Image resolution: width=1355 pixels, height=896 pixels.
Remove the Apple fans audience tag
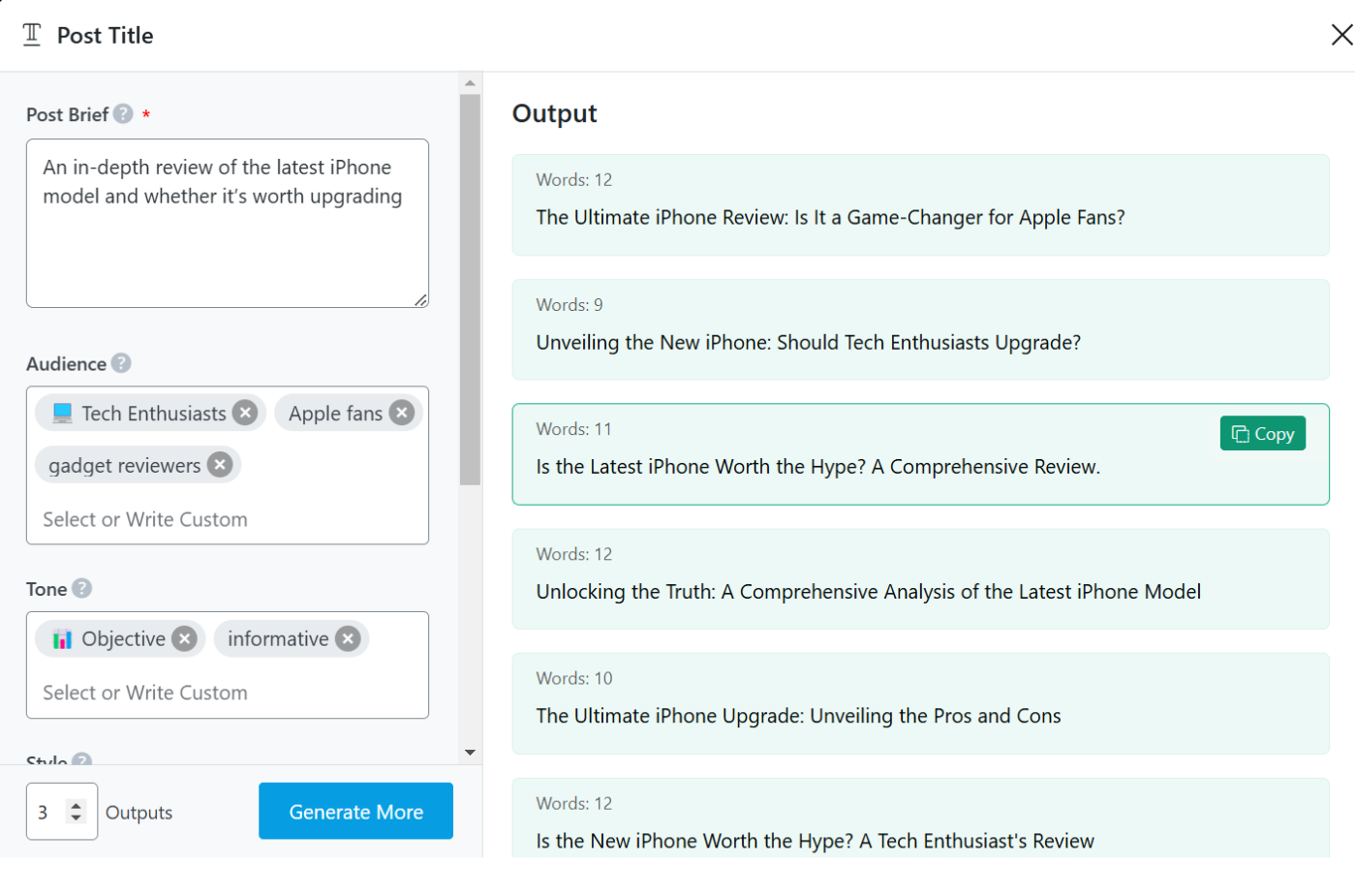(x=402, y=413)
